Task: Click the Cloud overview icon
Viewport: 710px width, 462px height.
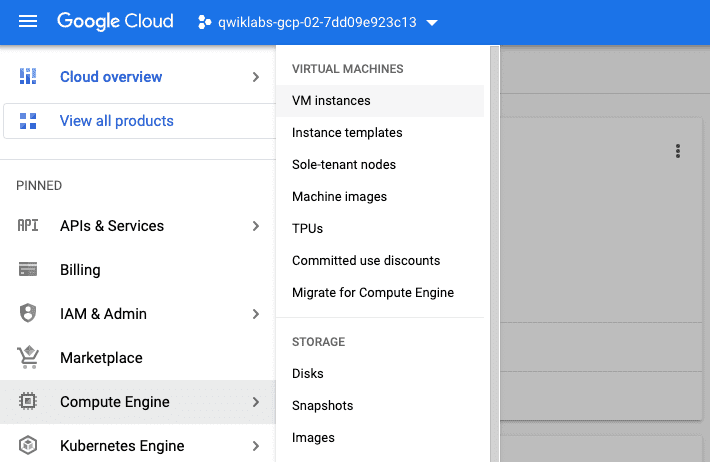Action: (x=28, y=77)
